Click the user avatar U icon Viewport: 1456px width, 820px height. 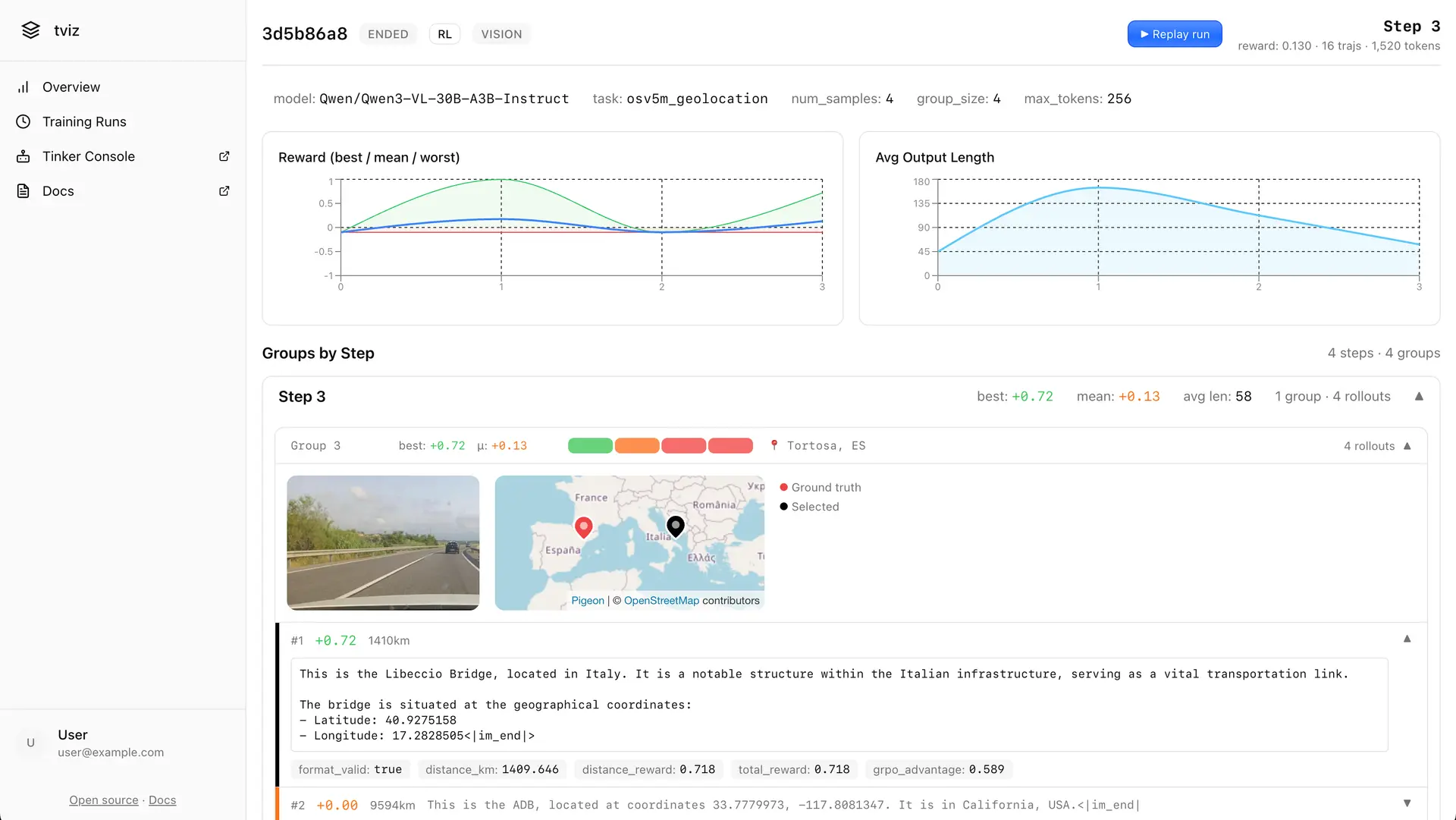pyautogui.click(x=31, y=743)
